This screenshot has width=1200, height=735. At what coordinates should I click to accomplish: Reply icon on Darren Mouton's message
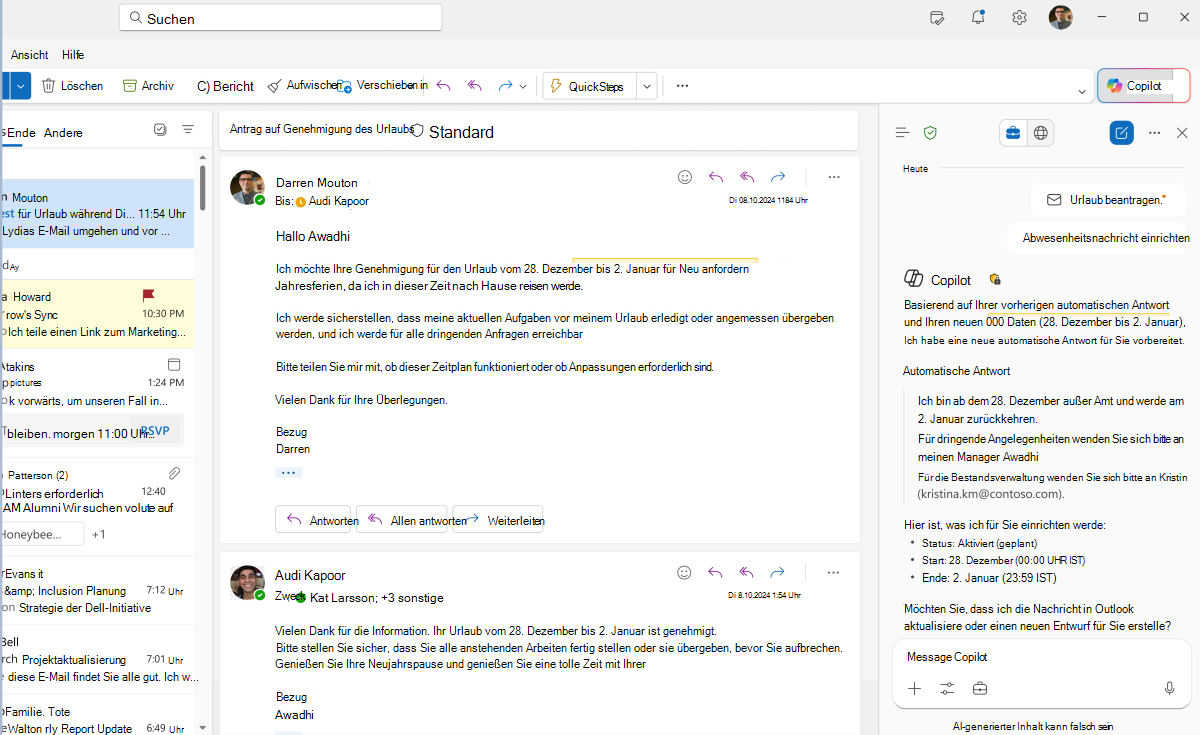coord(716,177)
